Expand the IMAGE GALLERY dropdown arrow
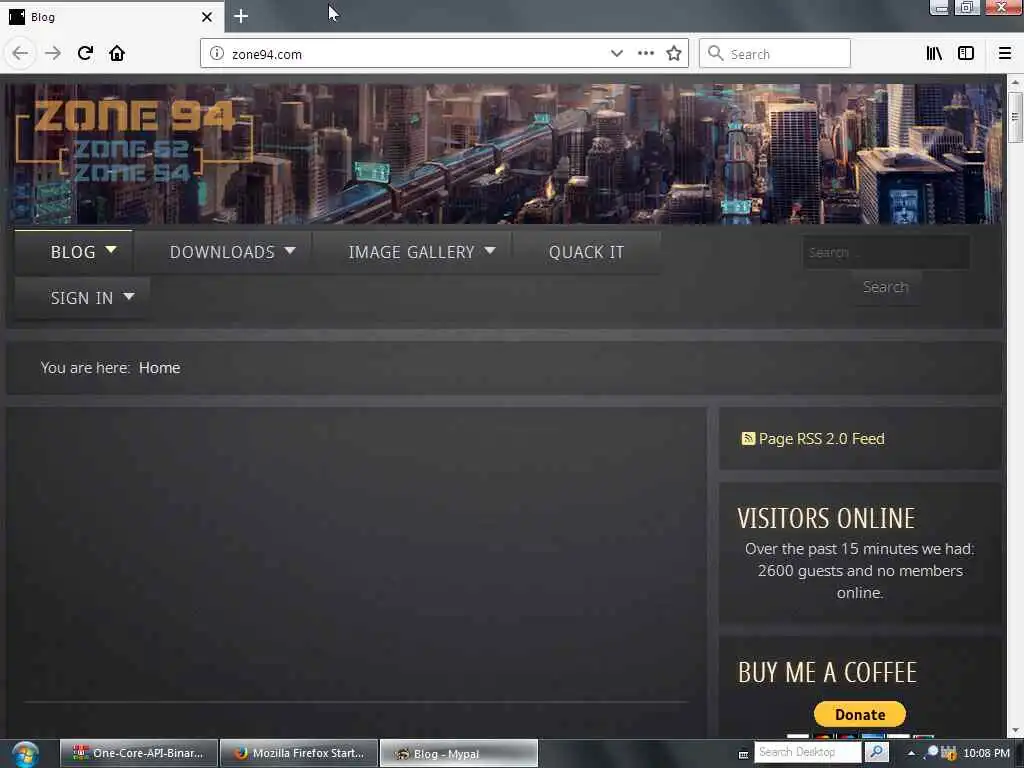The image size is (1024, 768). coord(490,251)
